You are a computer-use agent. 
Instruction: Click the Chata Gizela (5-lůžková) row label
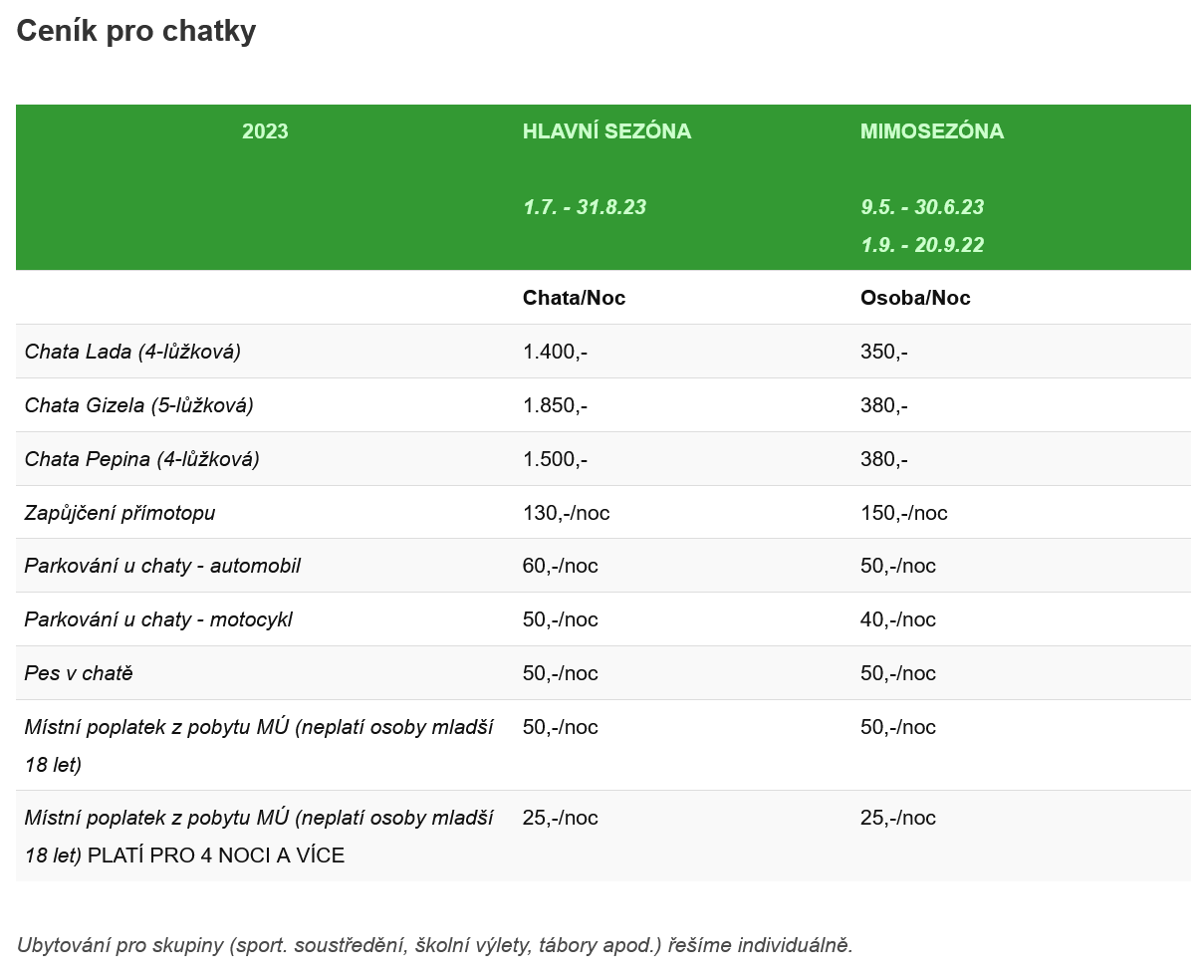click(x=139, y=405)
